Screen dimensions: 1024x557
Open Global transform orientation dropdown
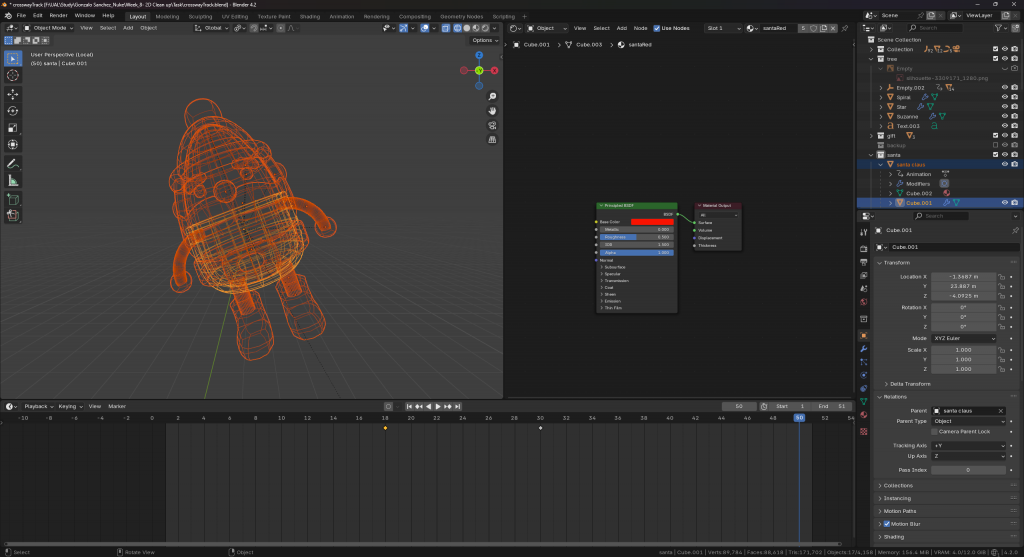(212, 28)
